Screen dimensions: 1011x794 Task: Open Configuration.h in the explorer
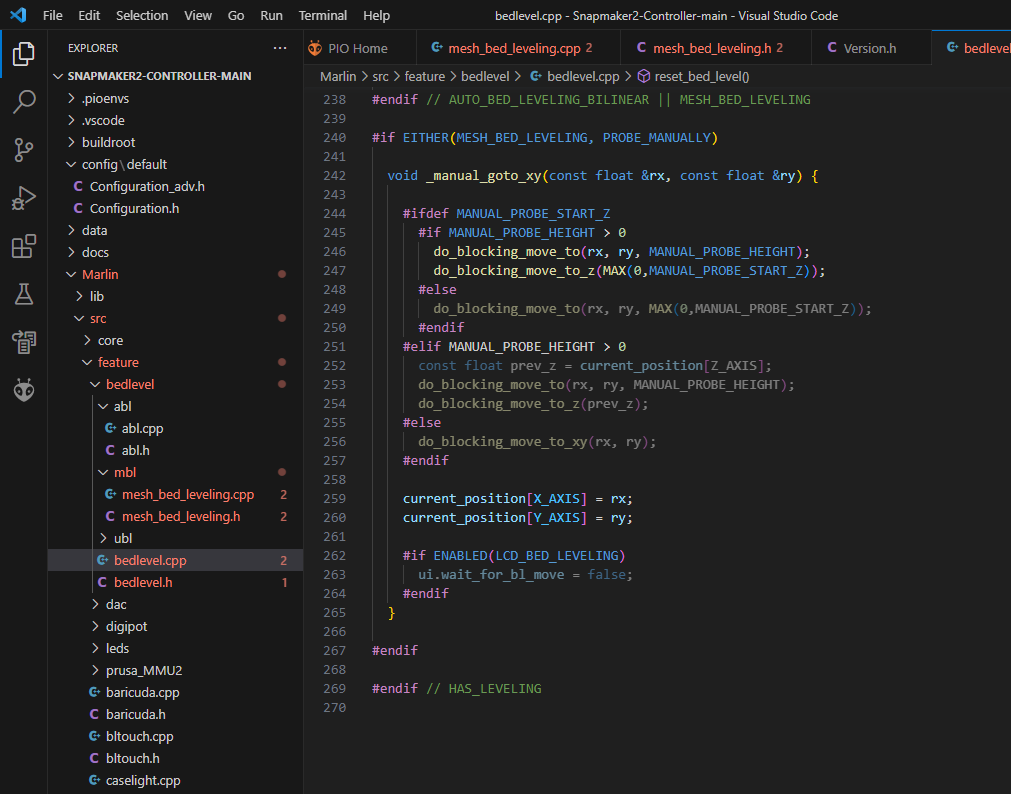pyautogui.click(x=175, y=208)
